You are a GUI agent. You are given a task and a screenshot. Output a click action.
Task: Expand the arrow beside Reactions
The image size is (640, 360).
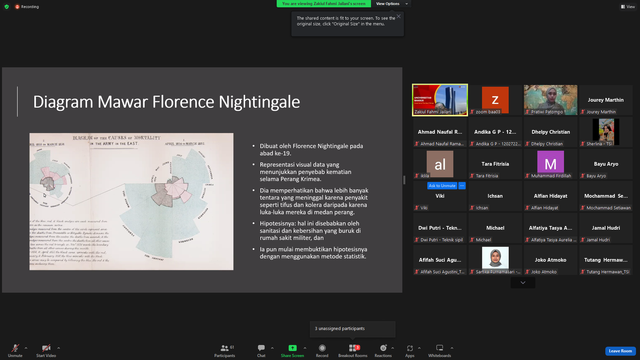point(393,348)
